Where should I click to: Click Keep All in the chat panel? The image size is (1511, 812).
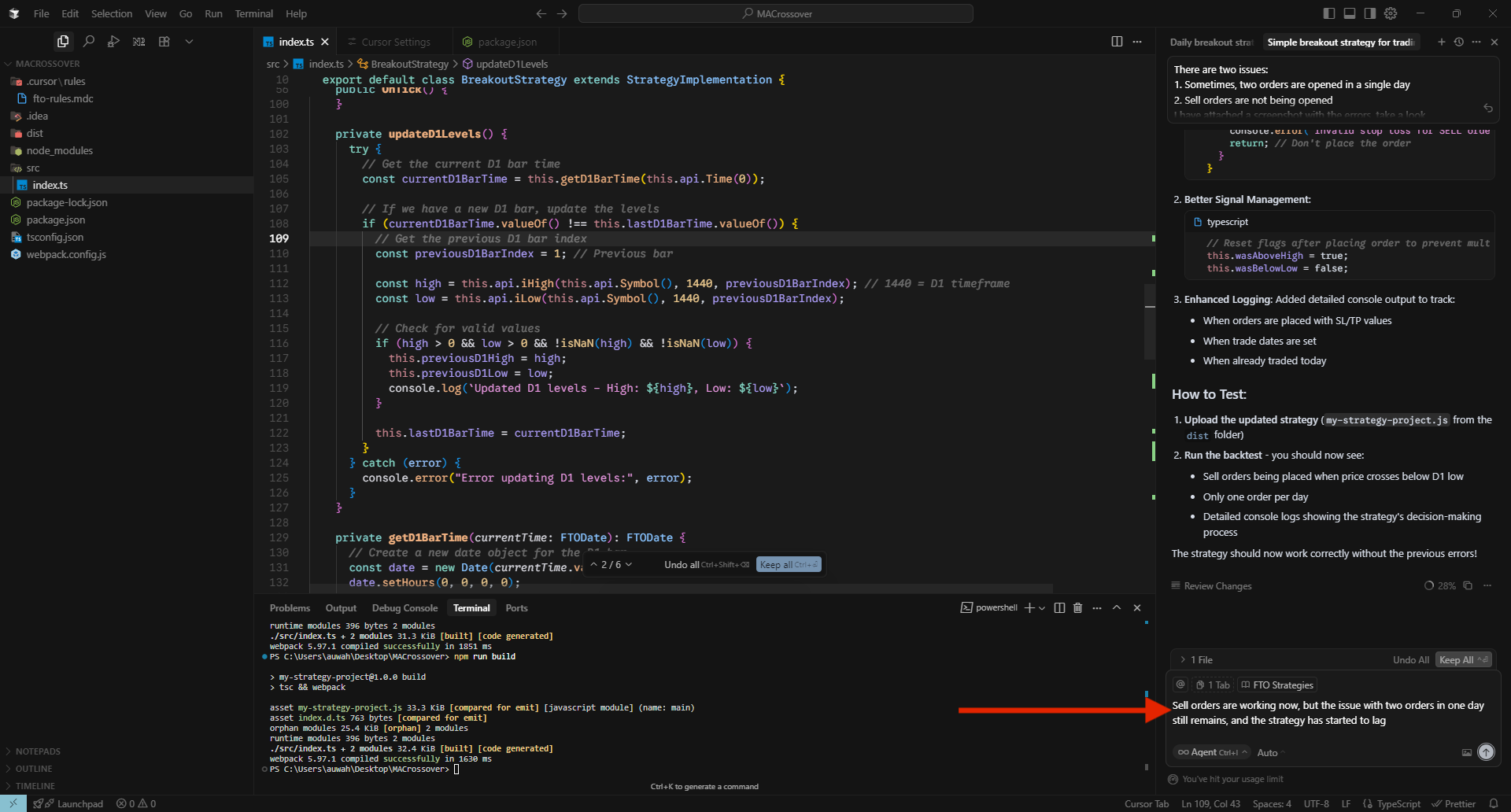(x=1463, y=660)
